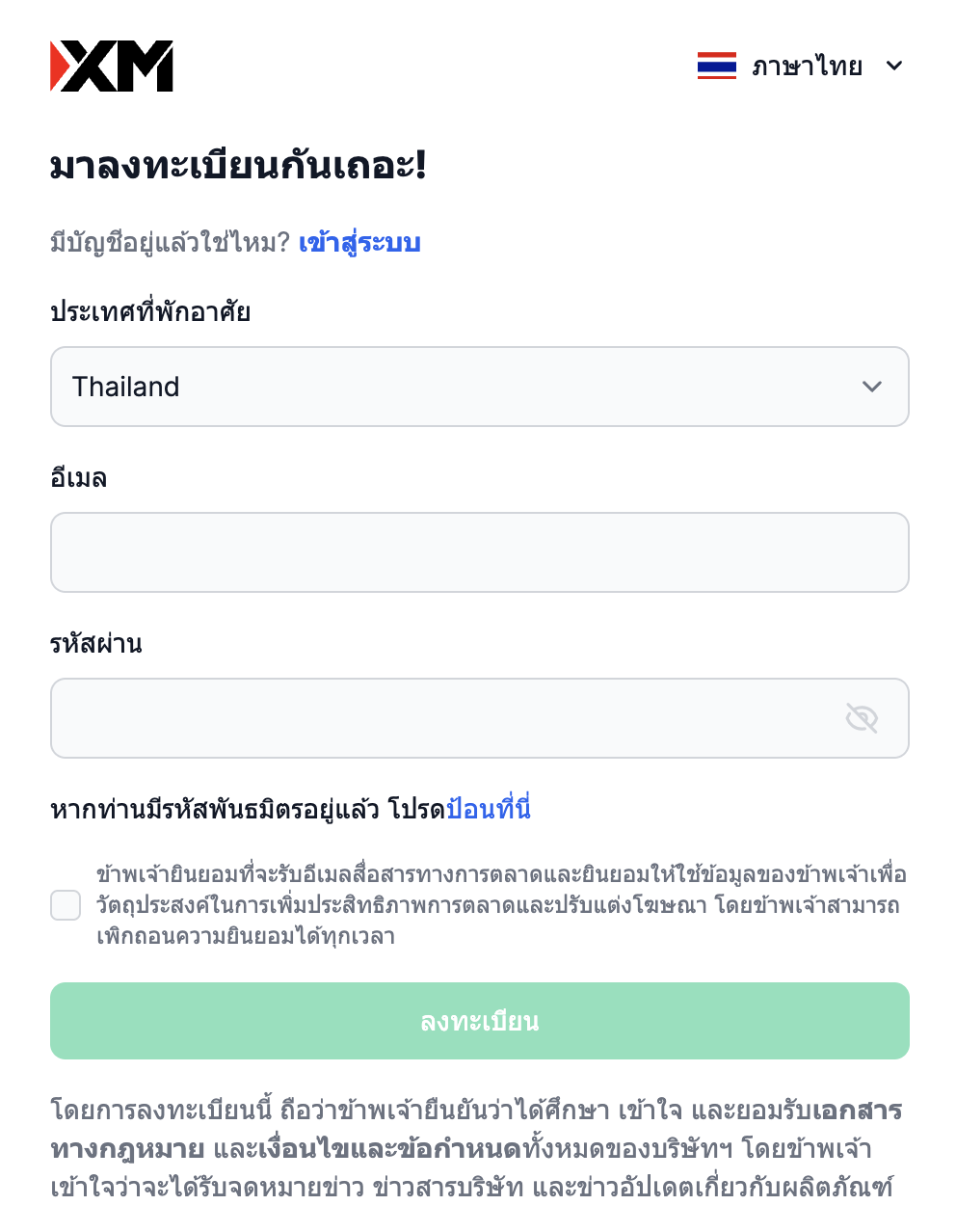Focus the รหัสผ่าน password input field
Viewport: 956px width, 1232px height.
(443, 718)
